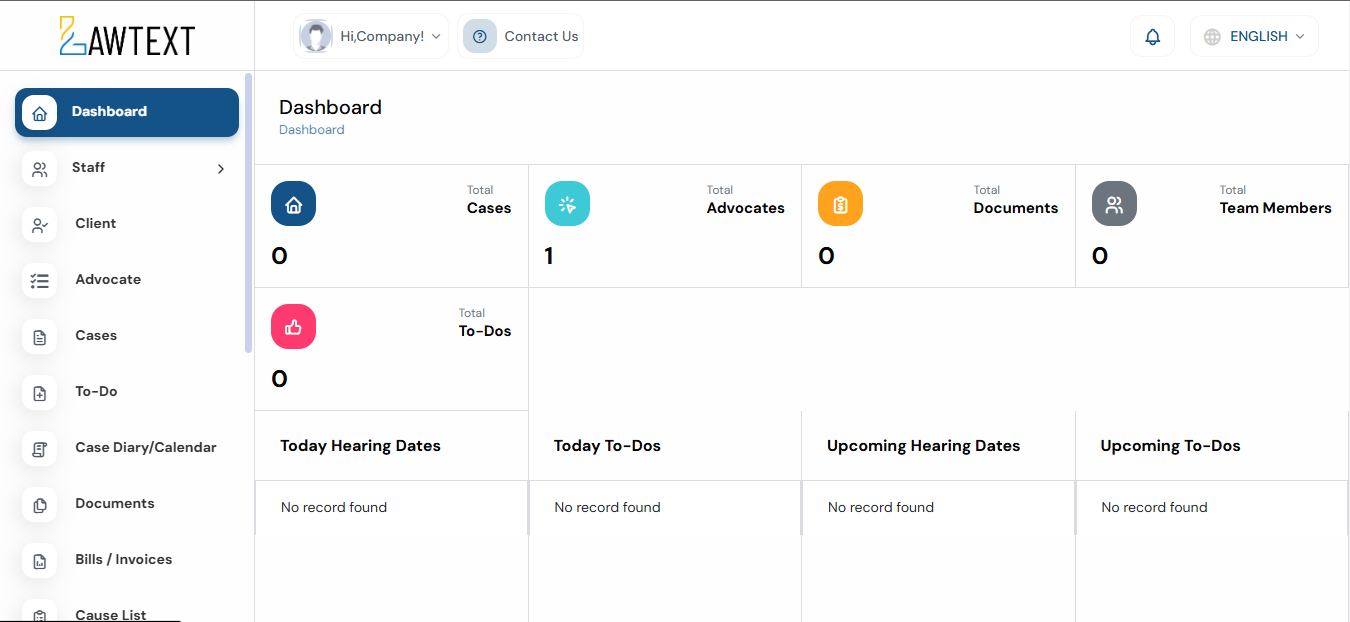Open the ENGLISH language dropdown
The height and width of the screenshot is (622, 1350).
1266,37
